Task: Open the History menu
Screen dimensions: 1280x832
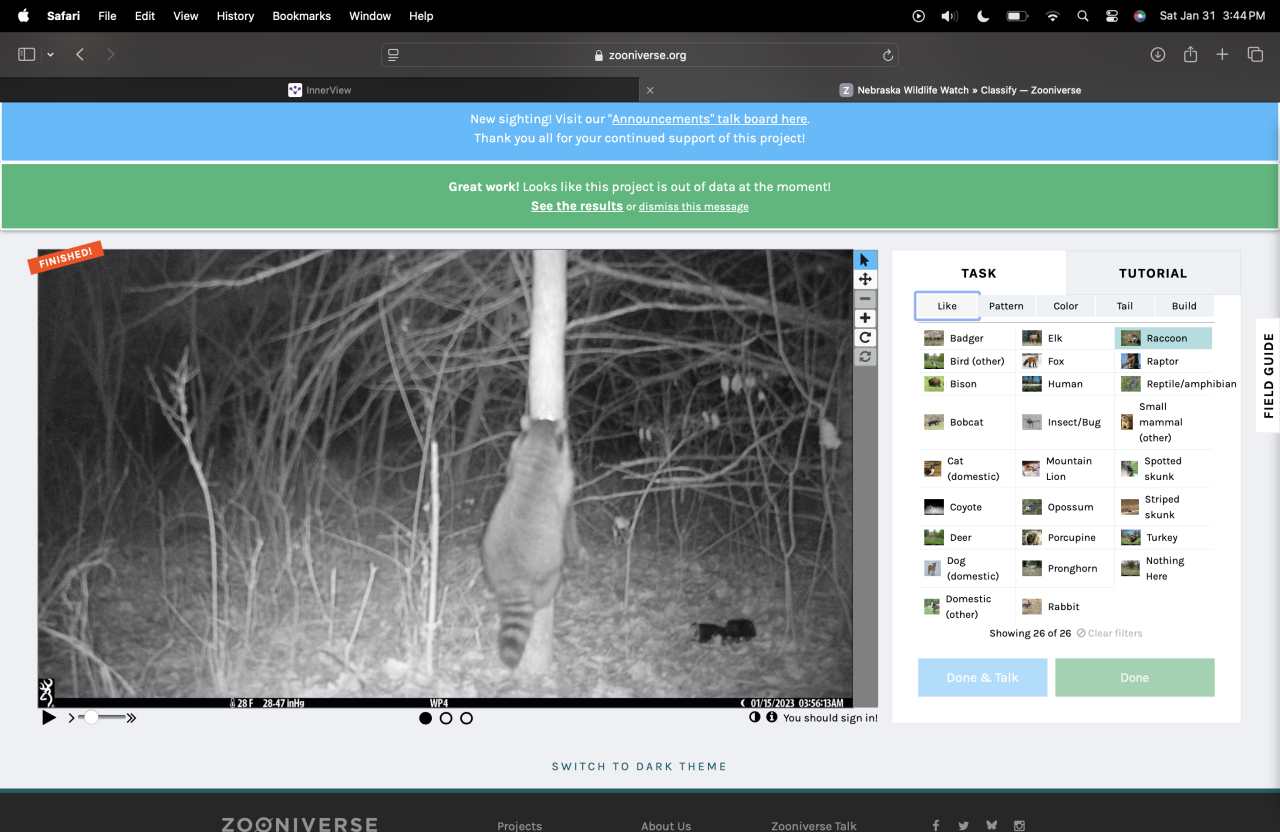Action: (x=235, y=16)
